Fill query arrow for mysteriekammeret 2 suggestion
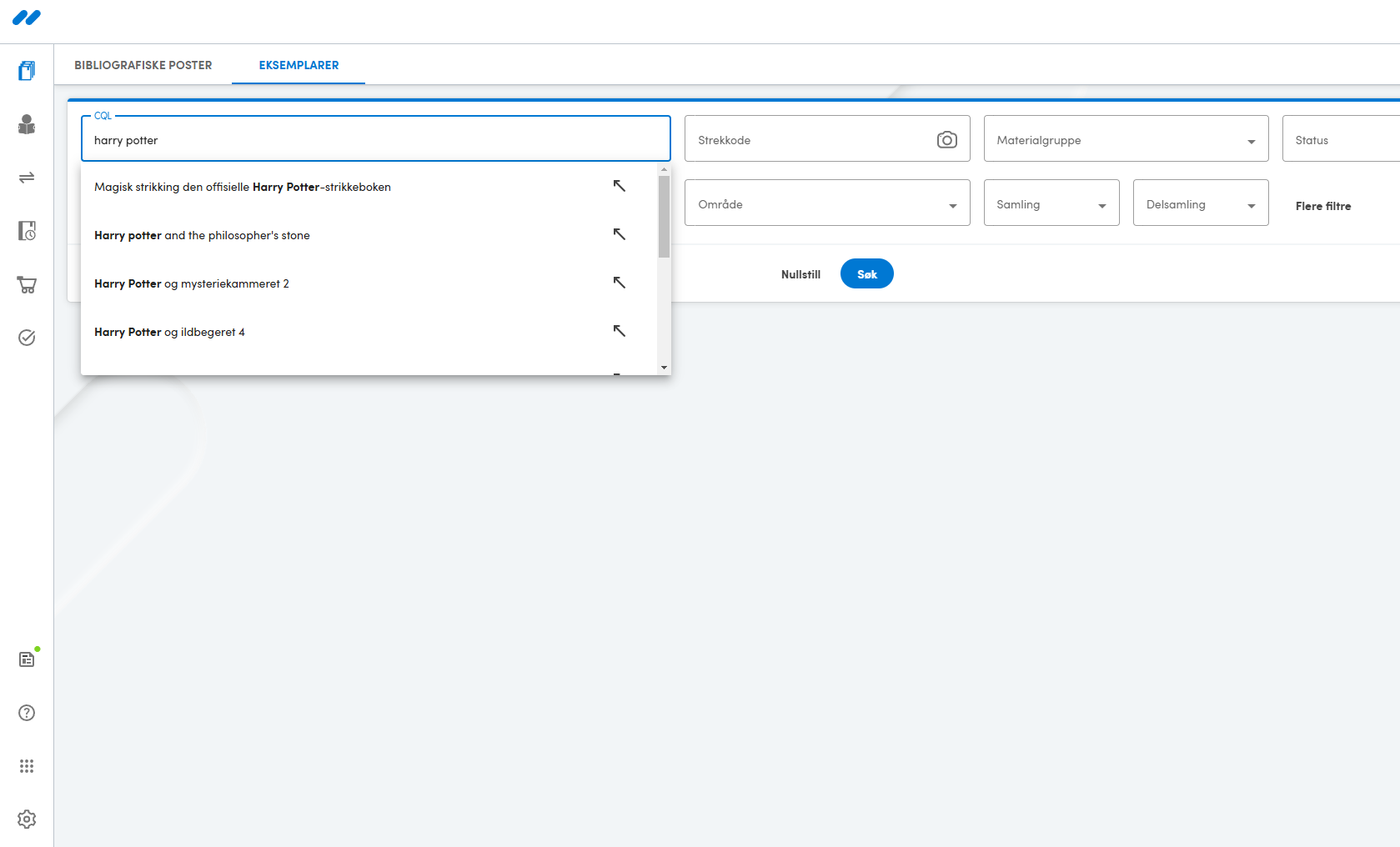The image size is (1400, 847). tap(620, 283)
